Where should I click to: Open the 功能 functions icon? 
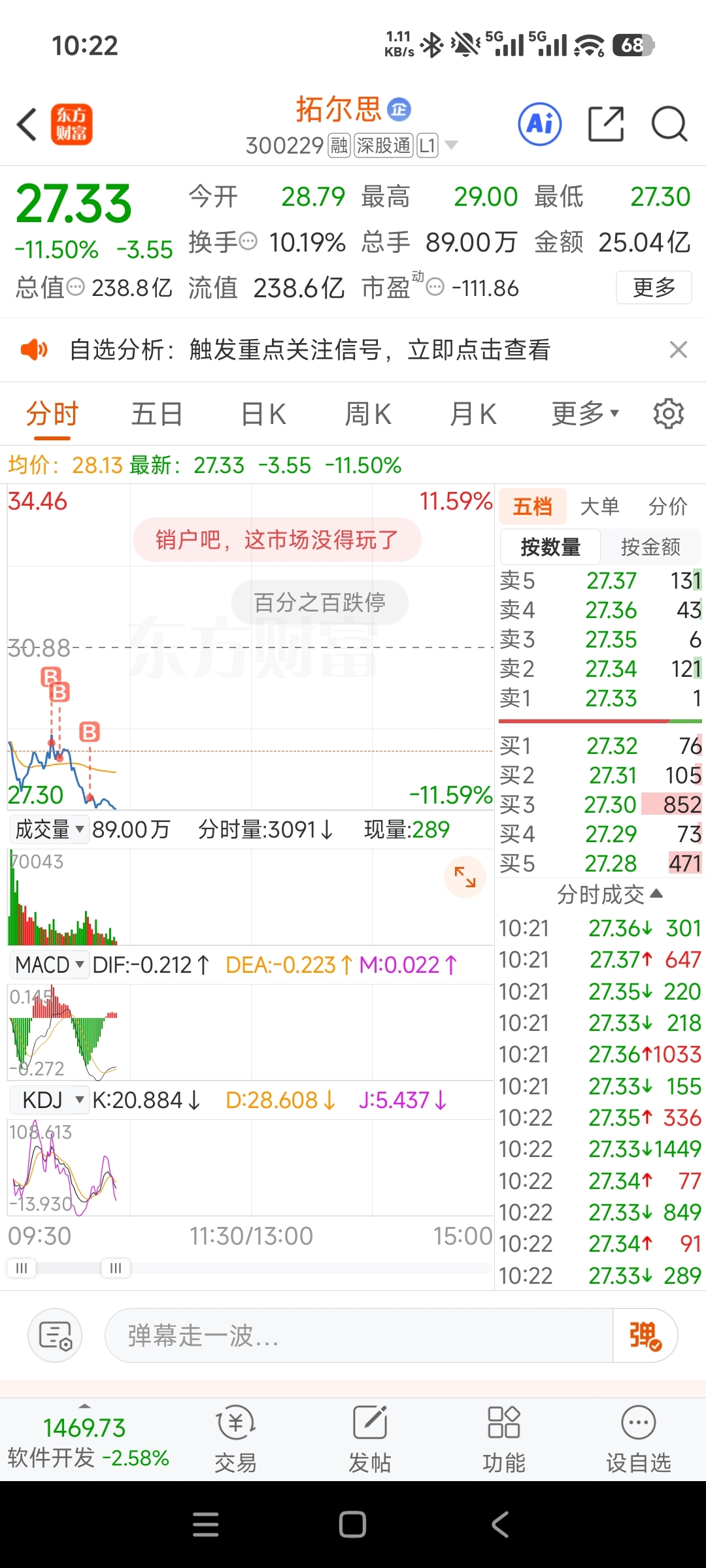(x=504, y=1438)
